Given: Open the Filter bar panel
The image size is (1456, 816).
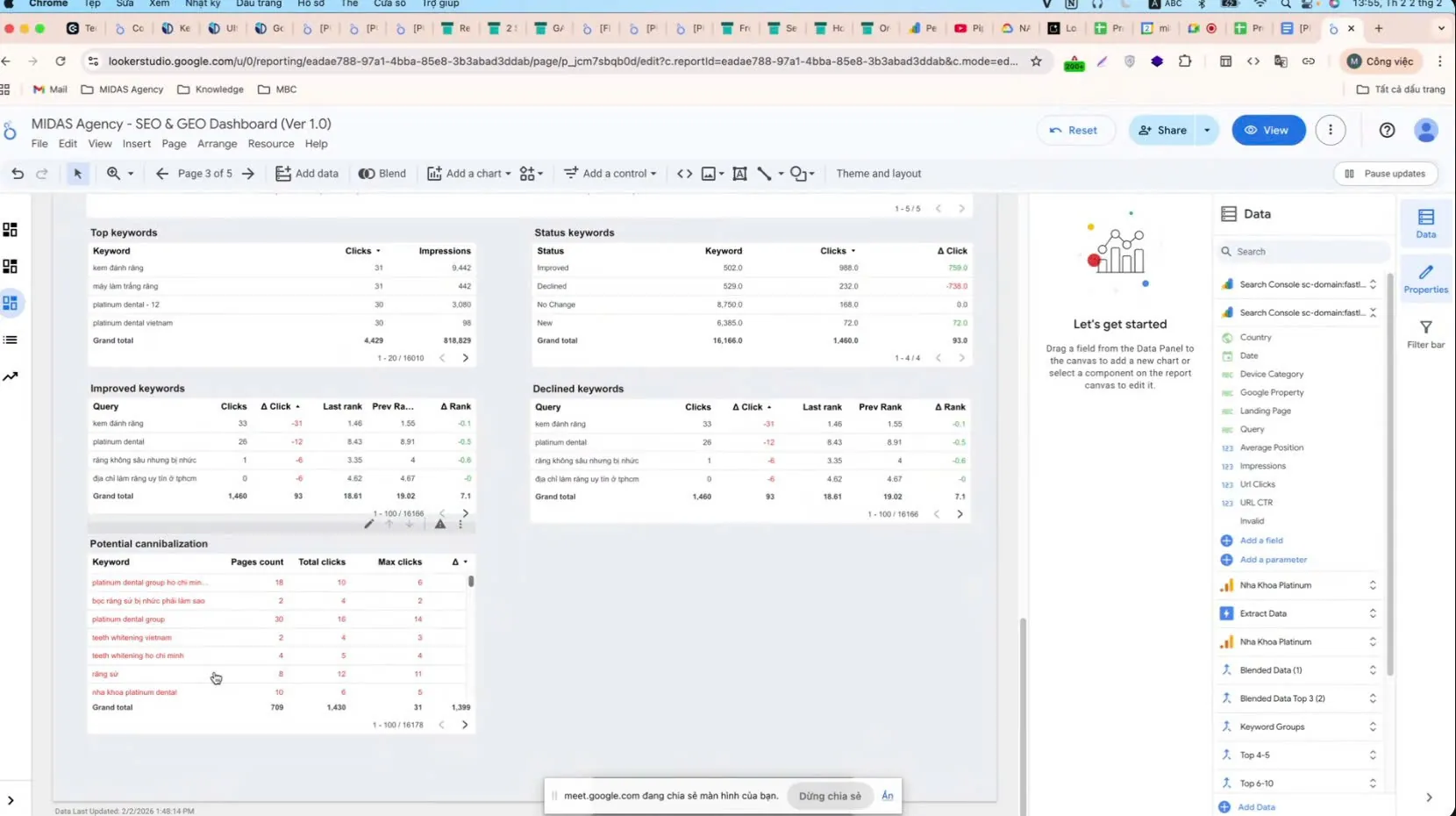Looking at the screenshot, I should (1425, 334).
